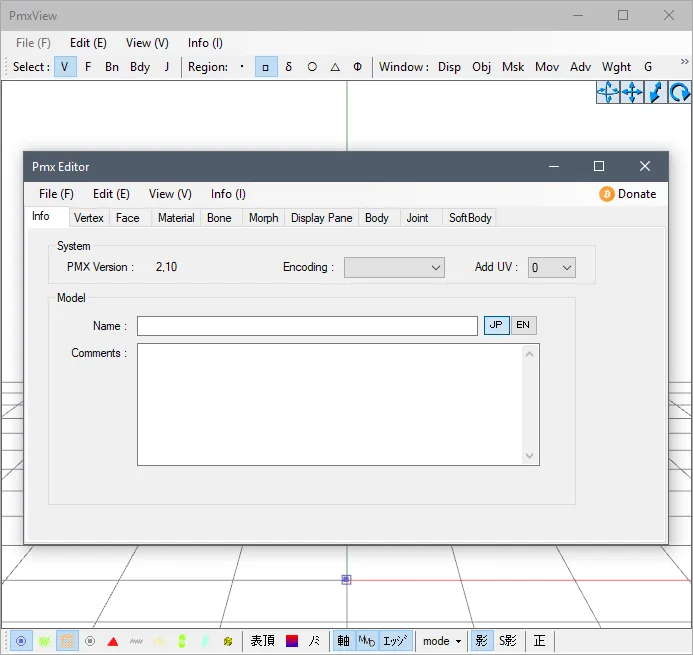Click the red-blue gradient color swatch
The width and height of the screenshot is (693, 655).
(292, 641)
